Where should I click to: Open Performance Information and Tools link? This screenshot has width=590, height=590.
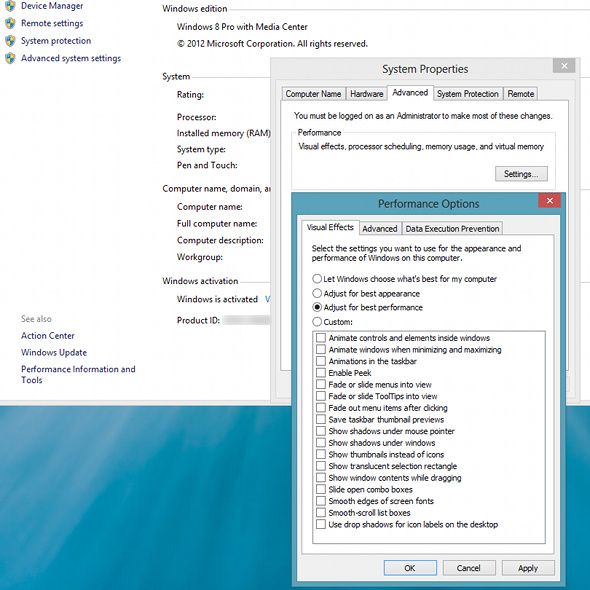(x=78, y=374)
